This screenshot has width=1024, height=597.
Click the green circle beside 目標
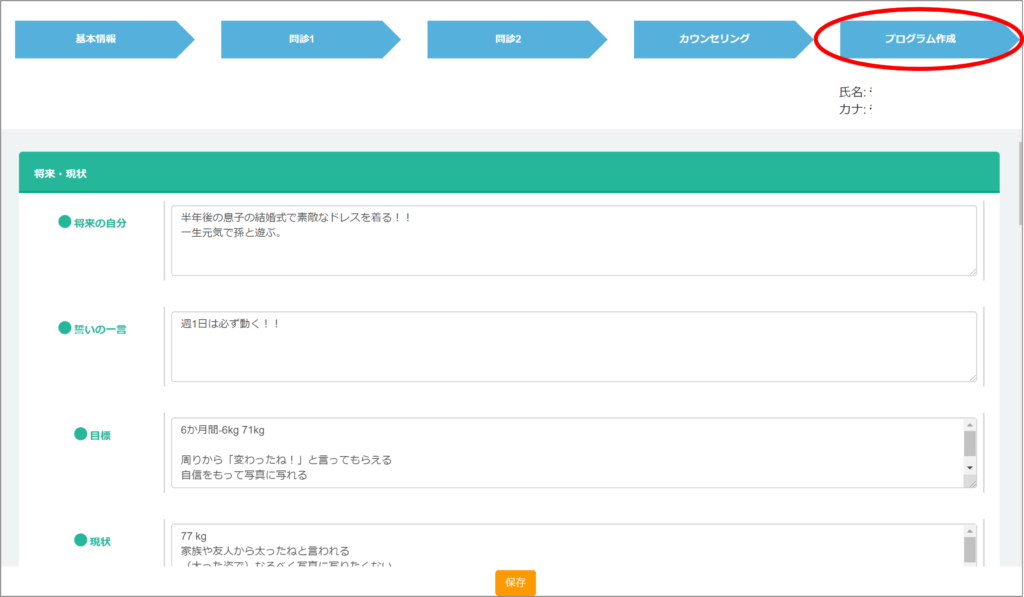point(81,435)
